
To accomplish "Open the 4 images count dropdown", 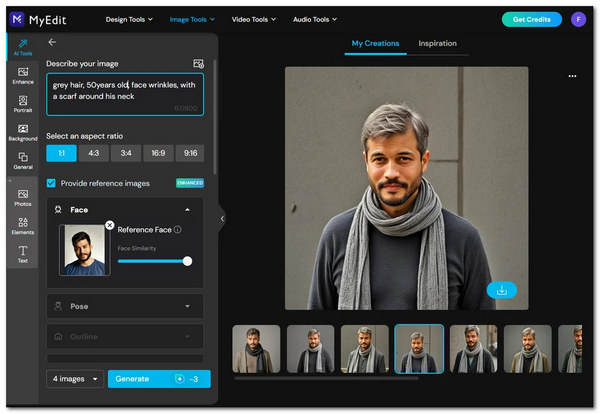I will click(x=75, y=379).
